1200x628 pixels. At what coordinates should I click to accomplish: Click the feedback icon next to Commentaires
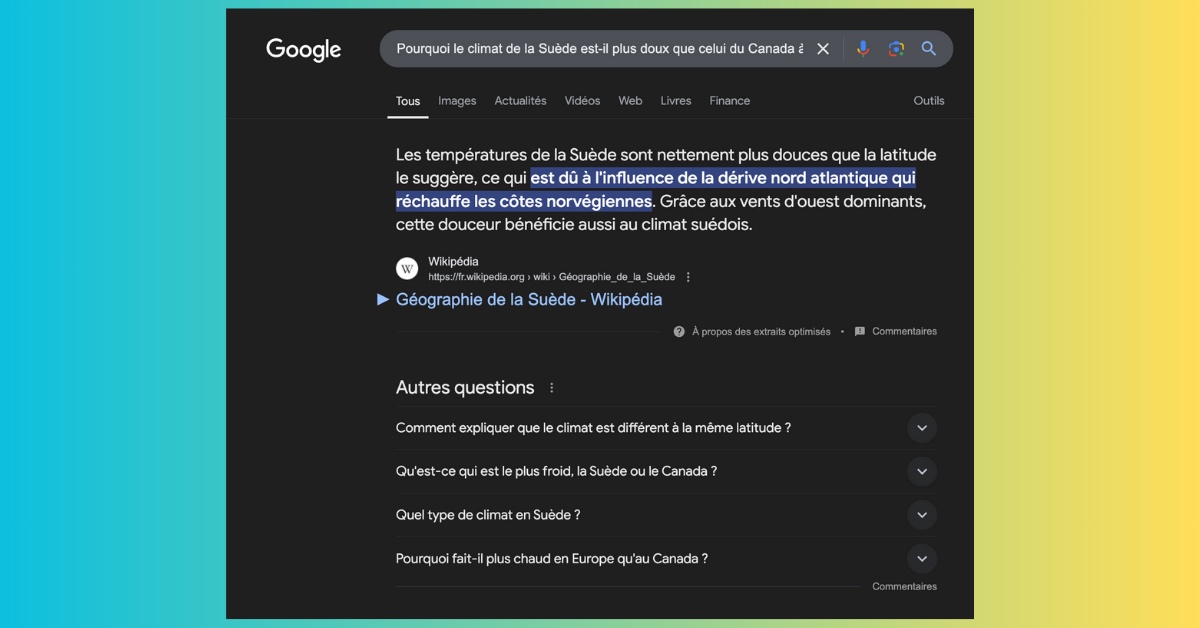pyautogui.click(x=860, y=331)
